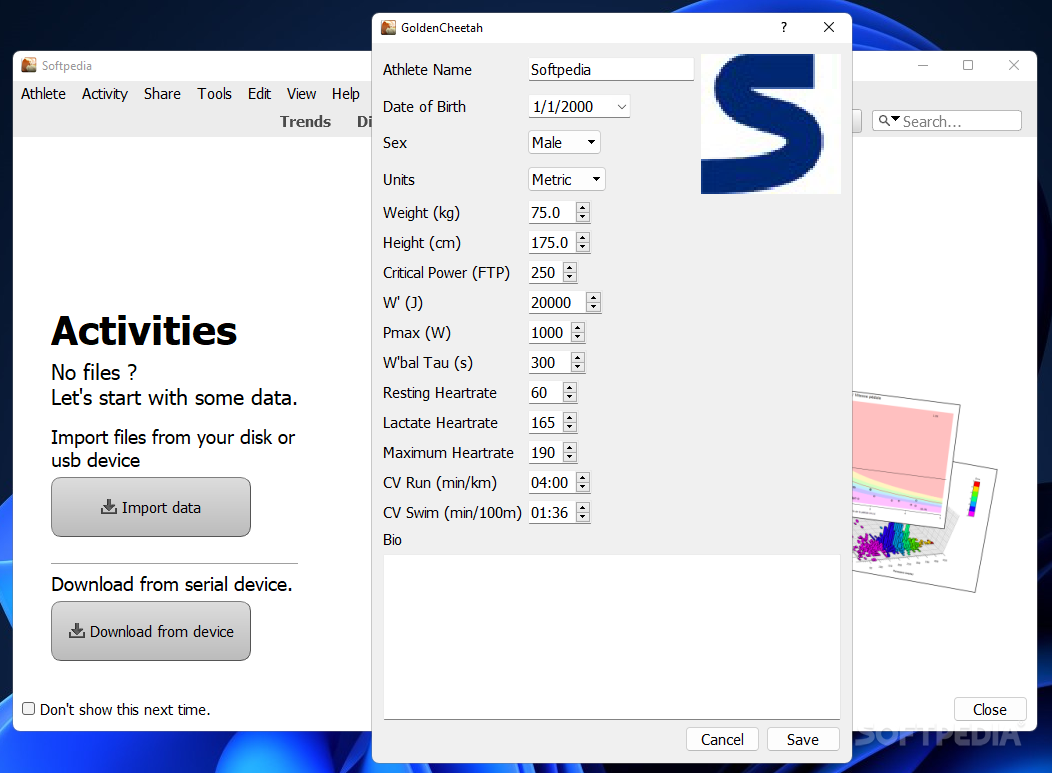1052x773 pixels.
Task: Open the Edit menu
Action: [x=259, y=94]
